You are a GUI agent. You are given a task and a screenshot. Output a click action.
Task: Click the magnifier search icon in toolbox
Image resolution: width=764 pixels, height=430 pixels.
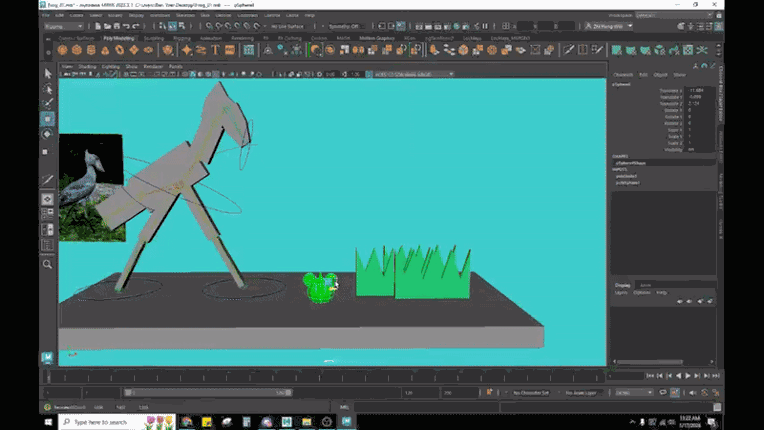click(47, 264)
